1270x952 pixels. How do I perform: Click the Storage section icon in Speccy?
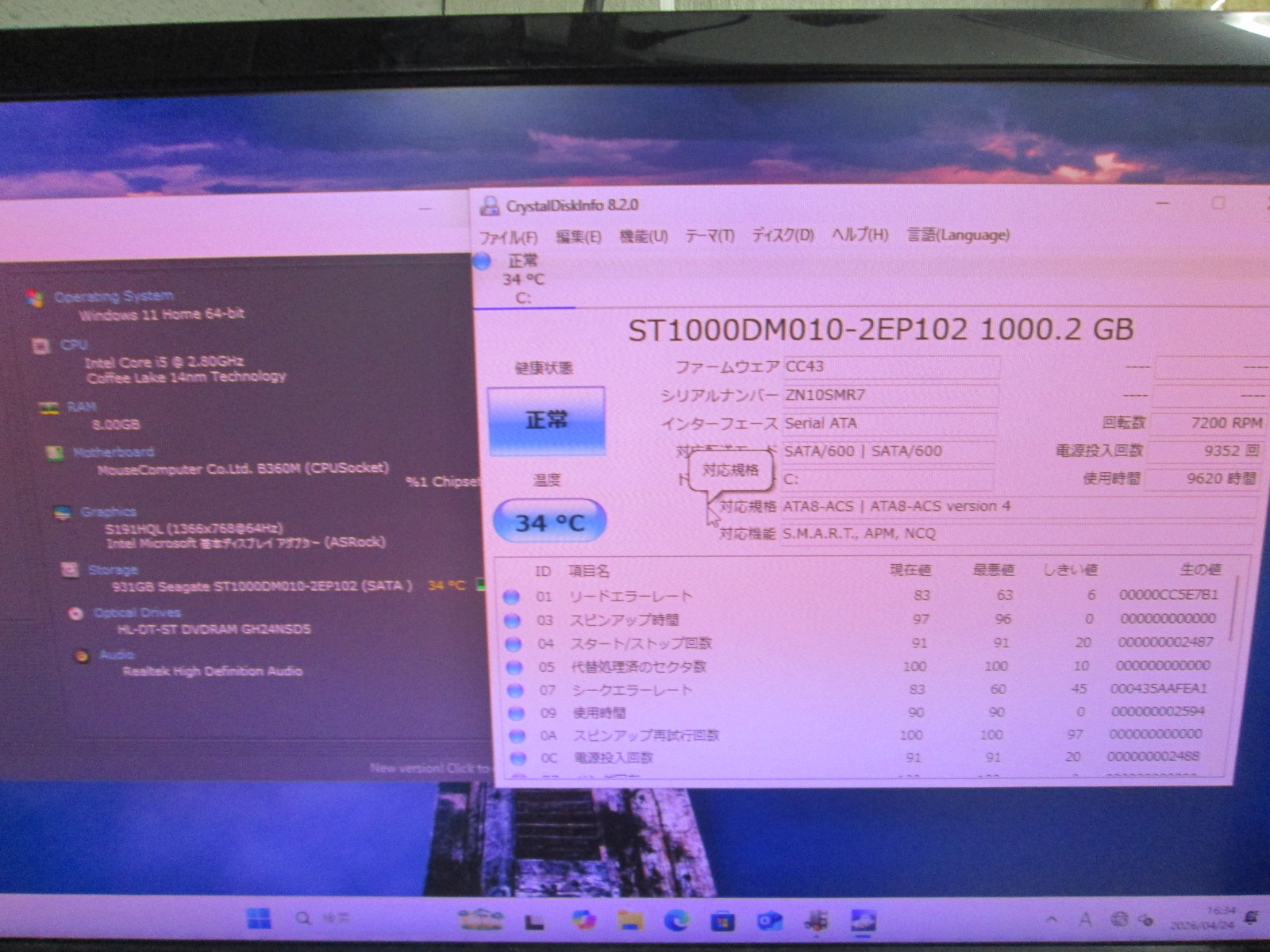click(71, 570)
